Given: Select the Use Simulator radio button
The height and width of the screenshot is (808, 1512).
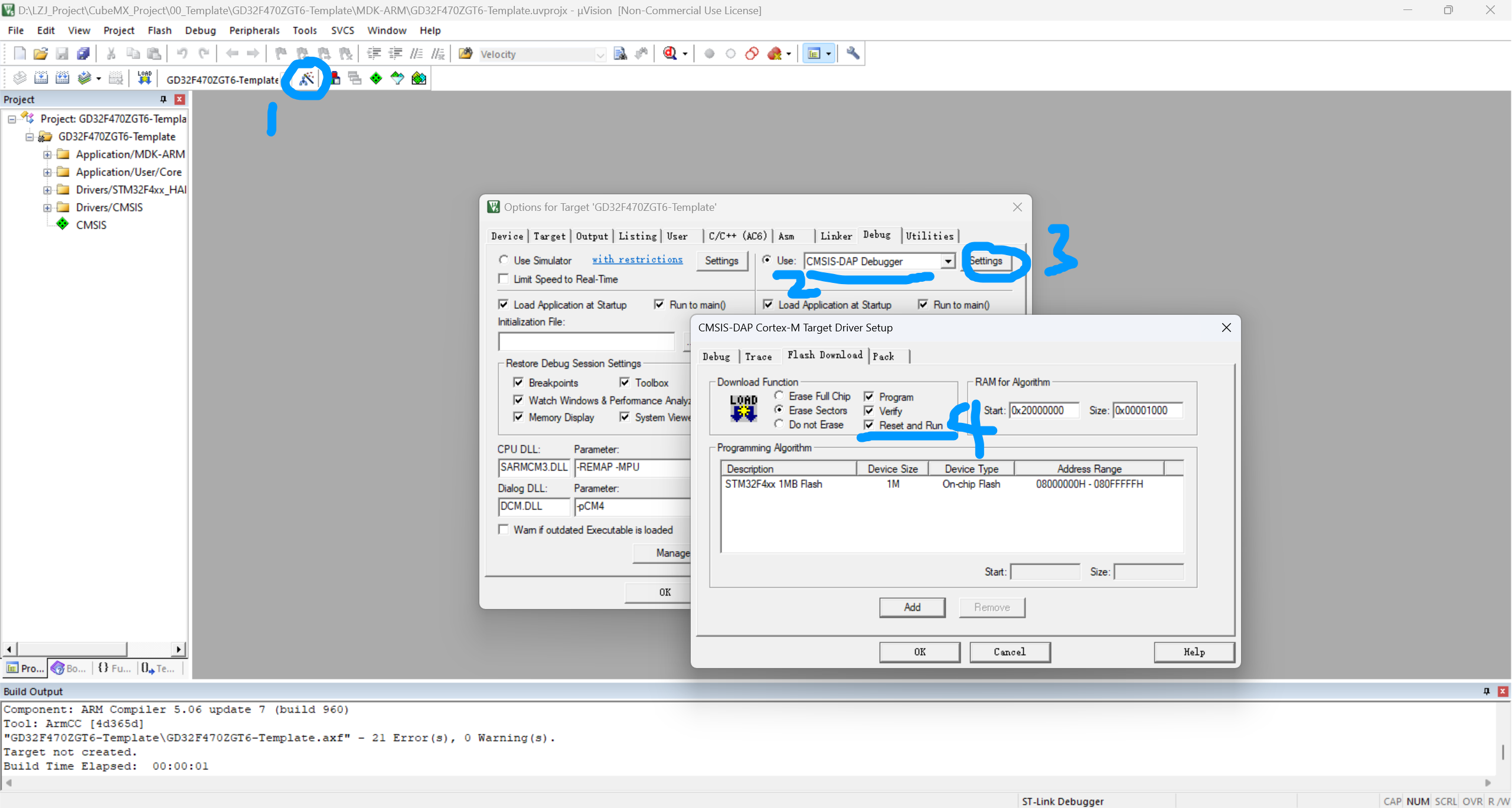Looking at the screenshot, I should (504, 260).
